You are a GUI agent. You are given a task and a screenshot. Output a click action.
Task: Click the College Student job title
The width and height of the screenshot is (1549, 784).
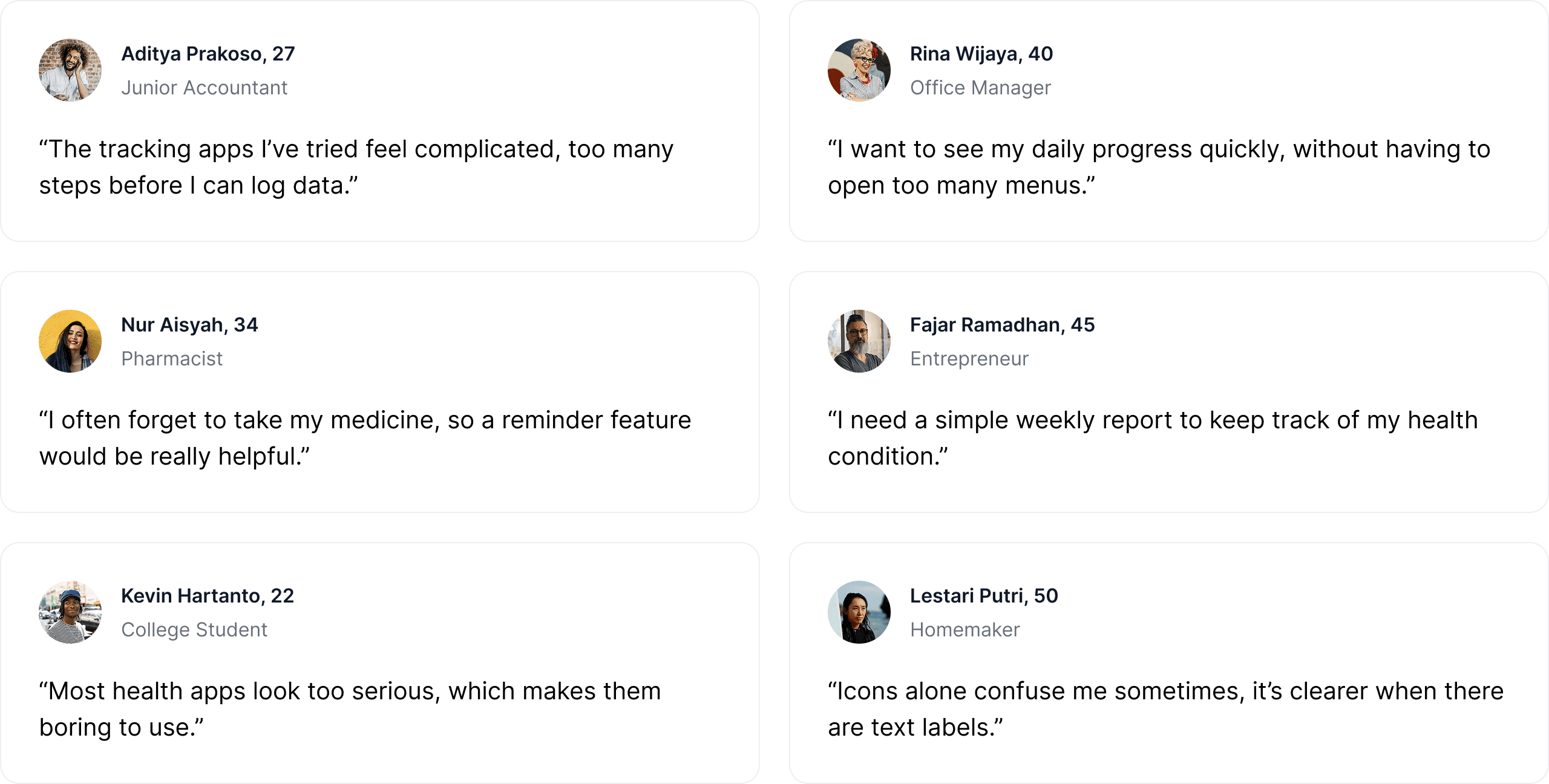point(194,630)
